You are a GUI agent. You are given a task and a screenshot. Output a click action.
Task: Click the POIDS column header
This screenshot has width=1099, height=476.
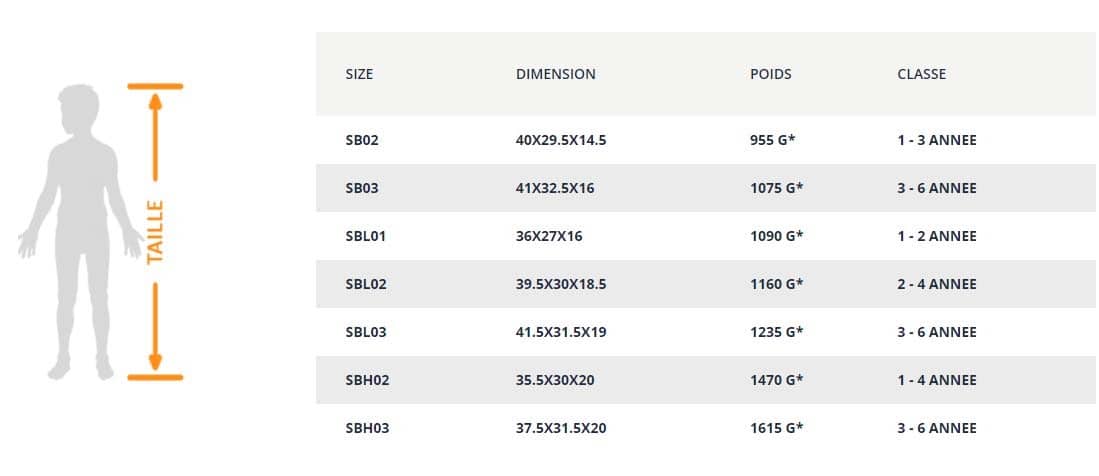[x=770, y=74]
